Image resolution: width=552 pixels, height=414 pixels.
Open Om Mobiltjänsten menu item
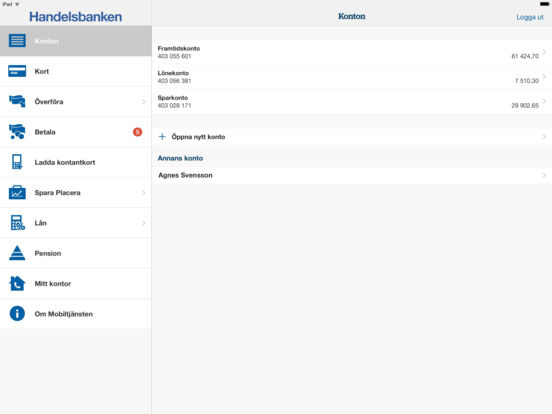click(76, 314)
